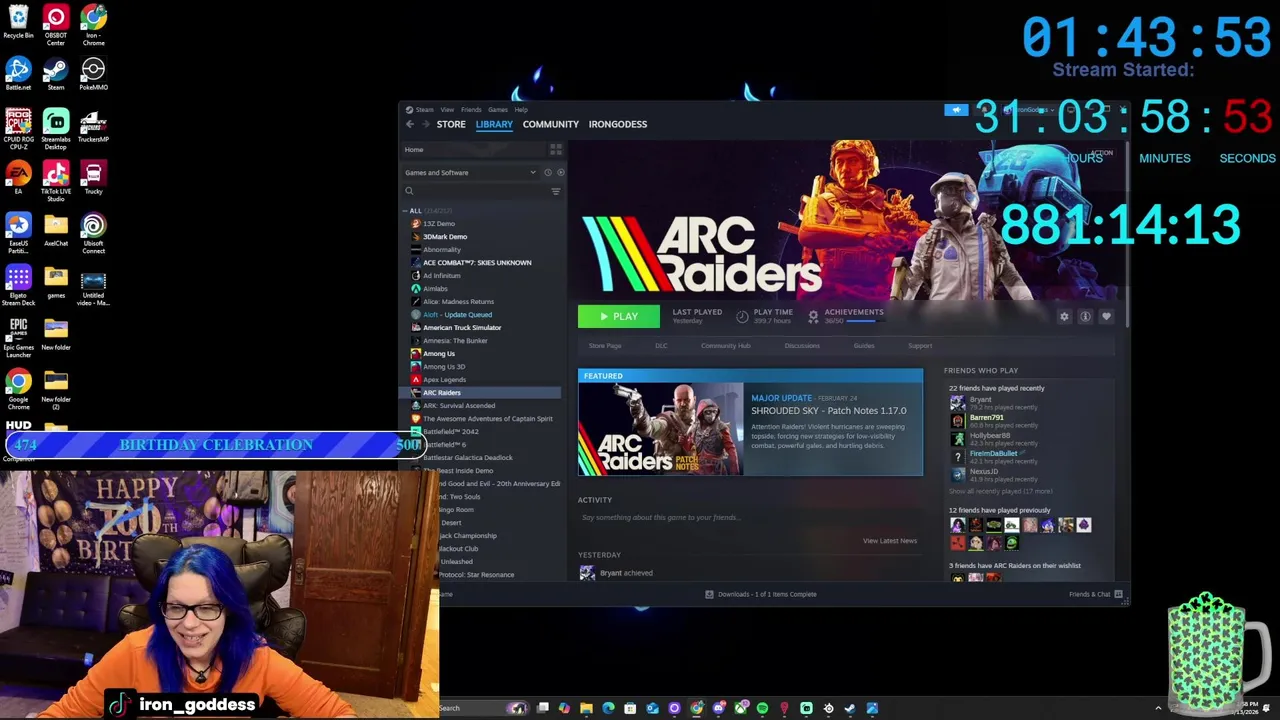Open the SHROUDED SKY patch notes featured card
This screenshot has height=720, width=1280.
coord(750,422)
